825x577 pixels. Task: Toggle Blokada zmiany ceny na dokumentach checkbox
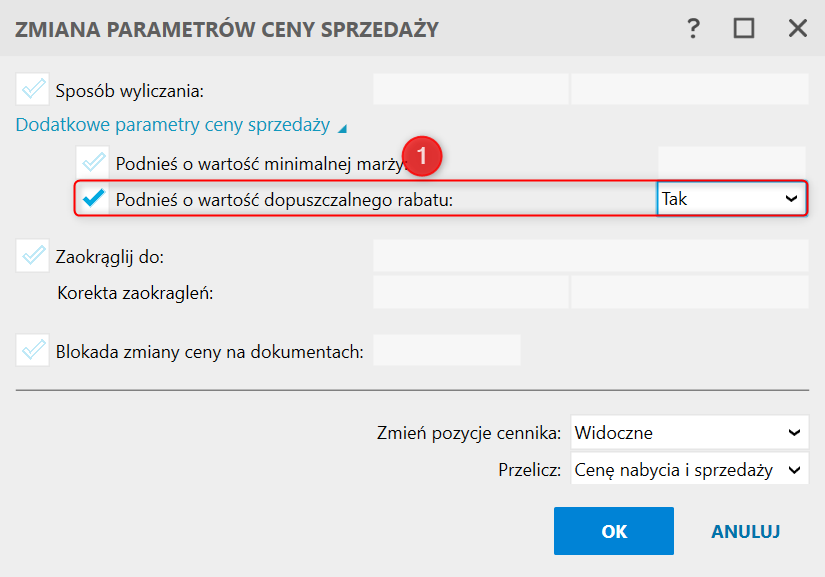click(33, 350)
